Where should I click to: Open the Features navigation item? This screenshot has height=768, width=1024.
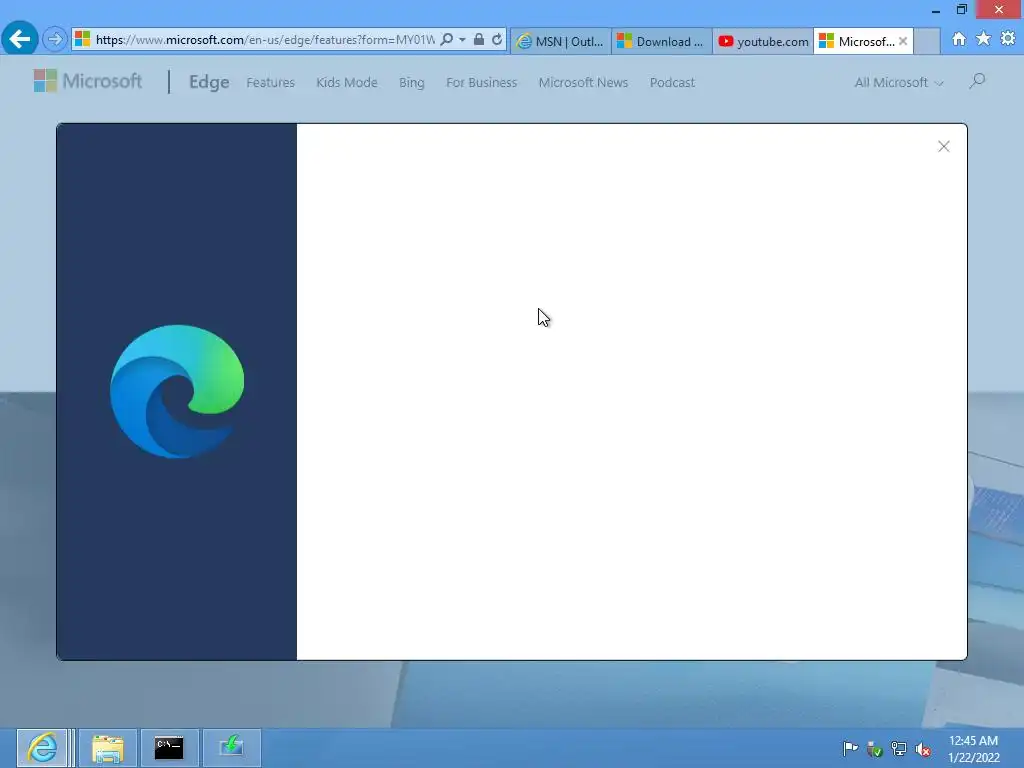pyautogui.click(x=270, y=82)
